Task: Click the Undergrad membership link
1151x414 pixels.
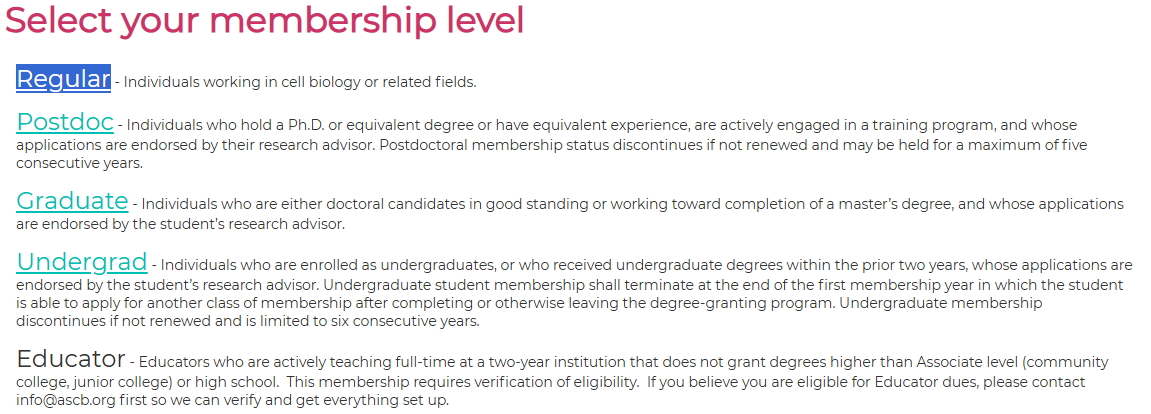Action: coord(82,263)
